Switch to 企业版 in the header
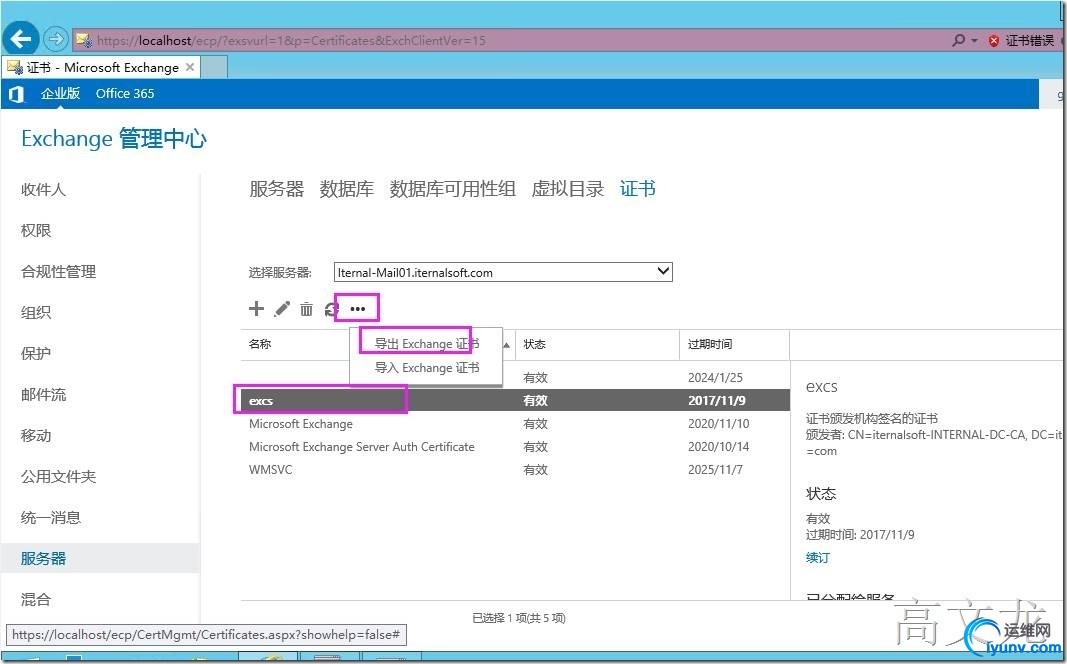1067x664 pixels. (60, 94)
